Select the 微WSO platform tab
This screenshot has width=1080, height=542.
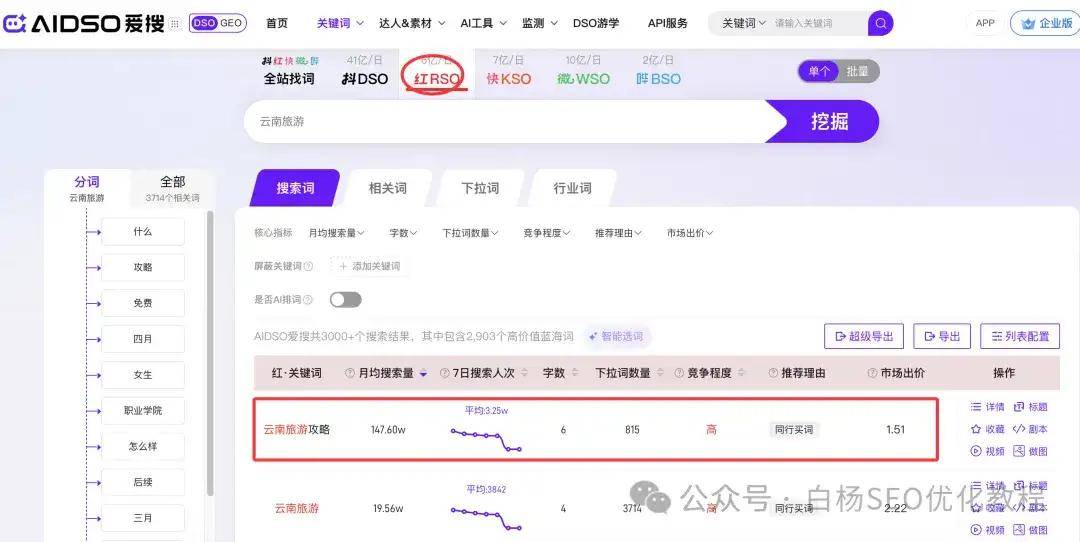[x=583, y=72]
